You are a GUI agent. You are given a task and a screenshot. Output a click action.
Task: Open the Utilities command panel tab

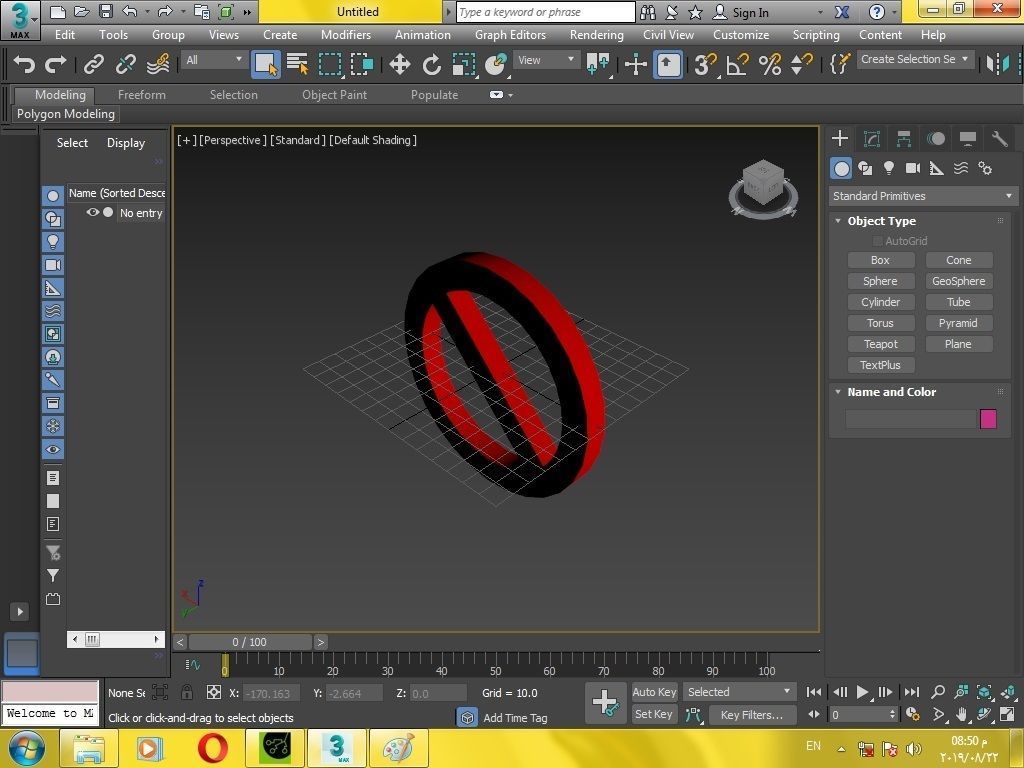click(1000, 138)
